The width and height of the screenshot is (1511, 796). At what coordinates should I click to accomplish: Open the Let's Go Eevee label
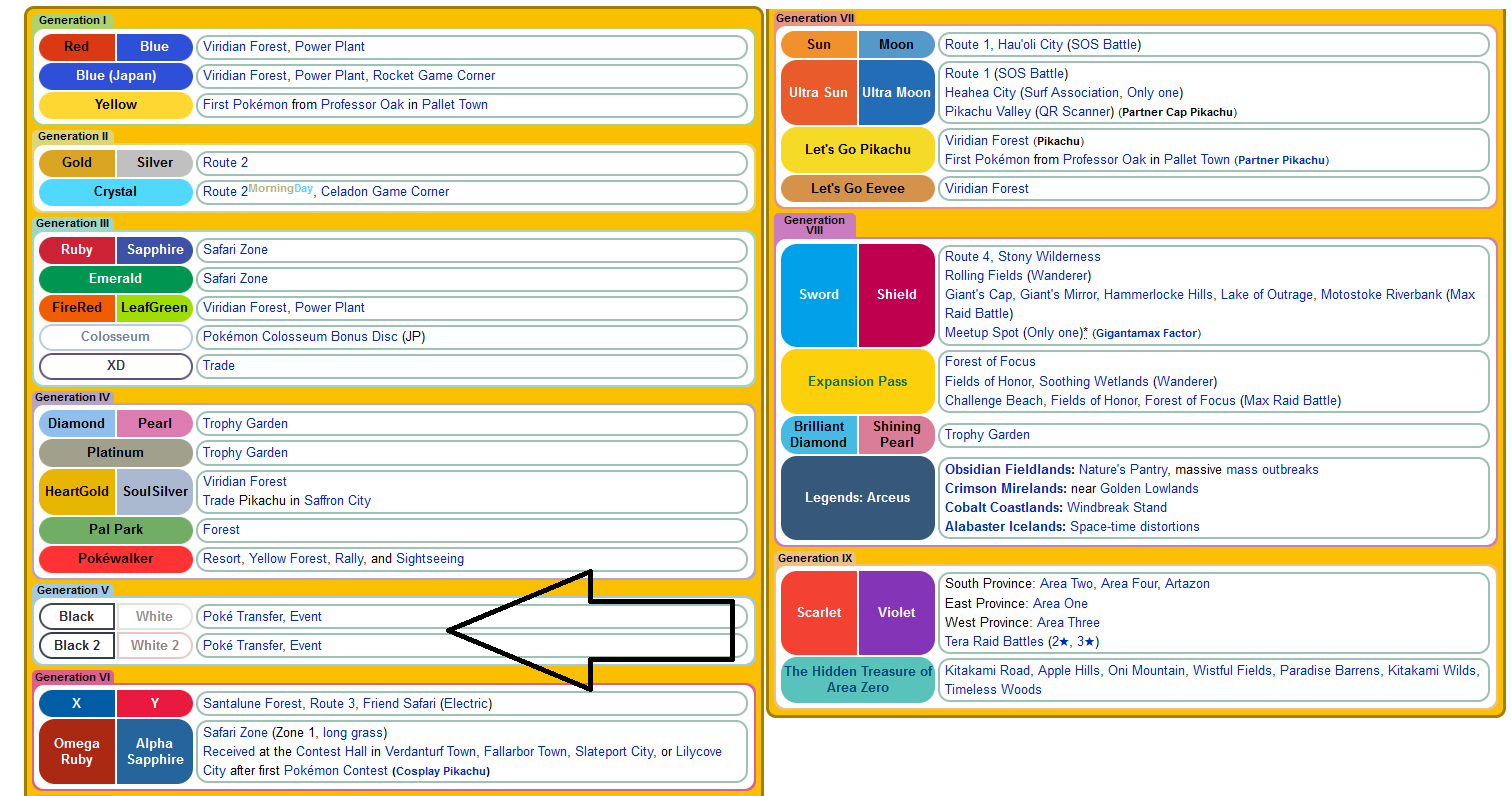[x=858, y=189]
